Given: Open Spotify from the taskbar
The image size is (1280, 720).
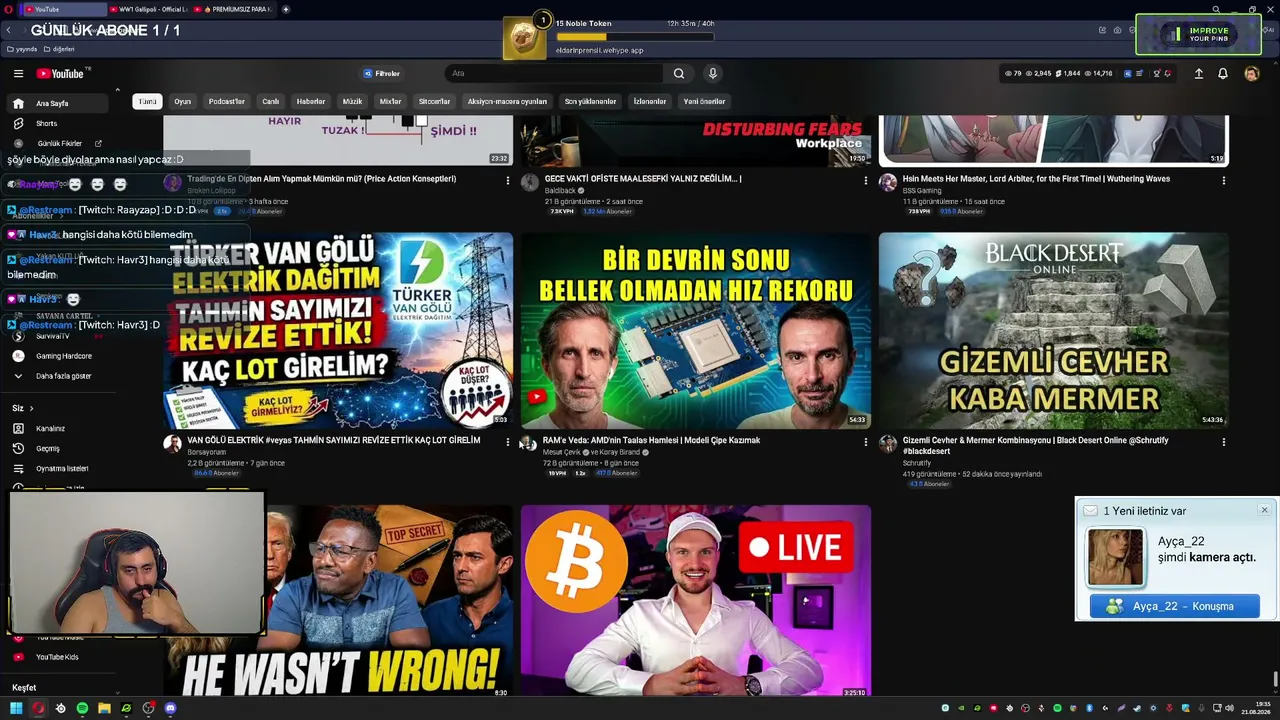Looking at the screenshot, I should [x=82, y=708].
